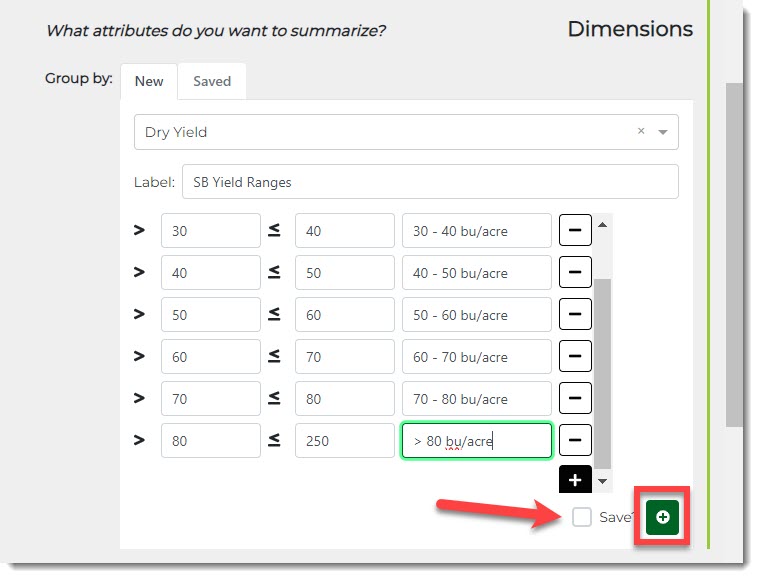The width and height of the screenshot is (758, 578).
Task: Click the ranges list scrollbar thumb
Action: (x=602, y=370)
